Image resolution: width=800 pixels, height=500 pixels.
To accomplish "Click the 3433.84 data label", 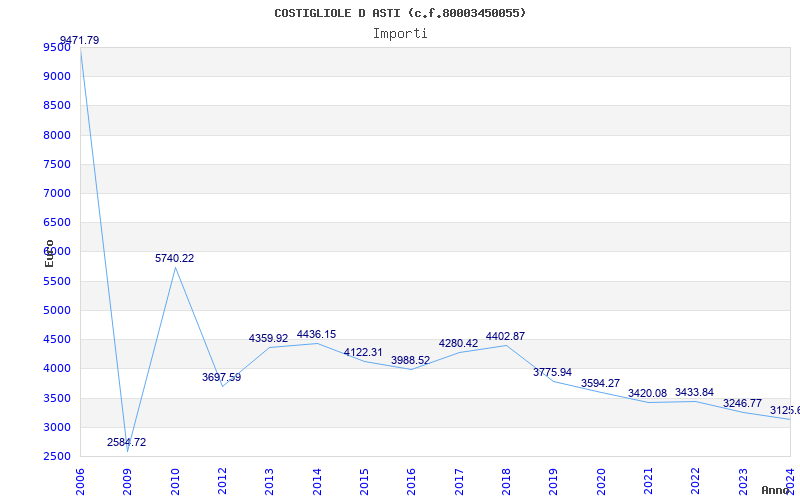I will (694, 392).
